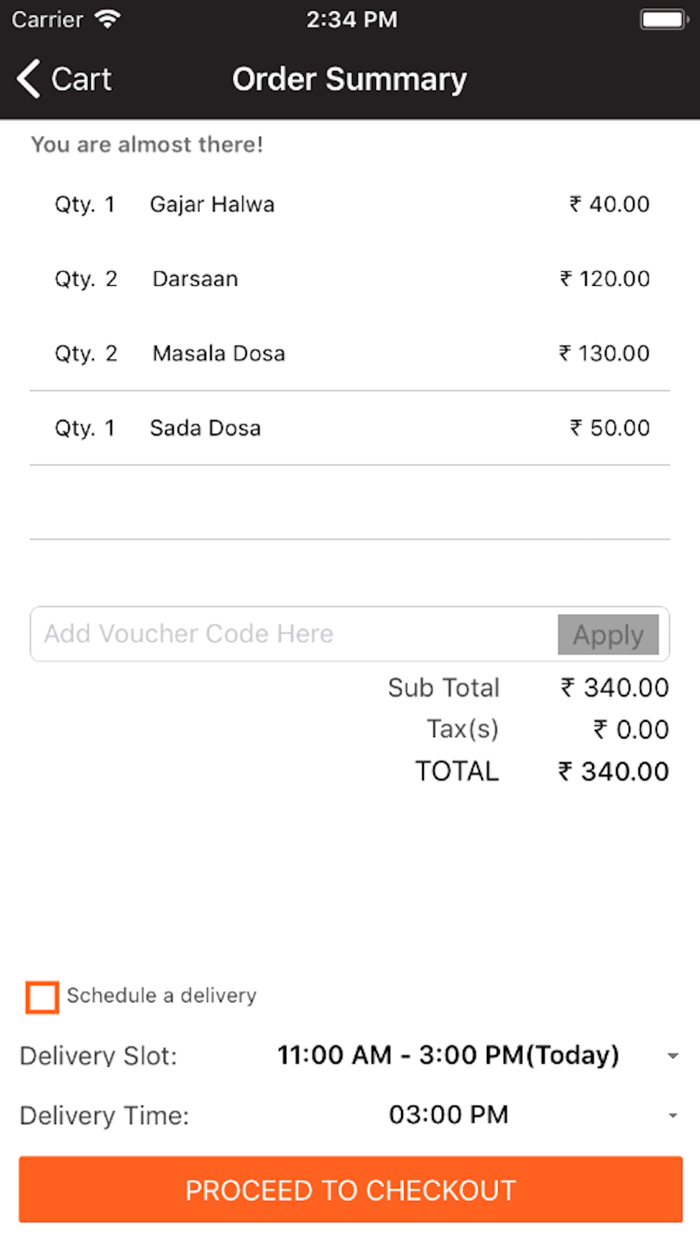Tap the status bar clock
700x1244 pixels.
(x=351, y=19)
